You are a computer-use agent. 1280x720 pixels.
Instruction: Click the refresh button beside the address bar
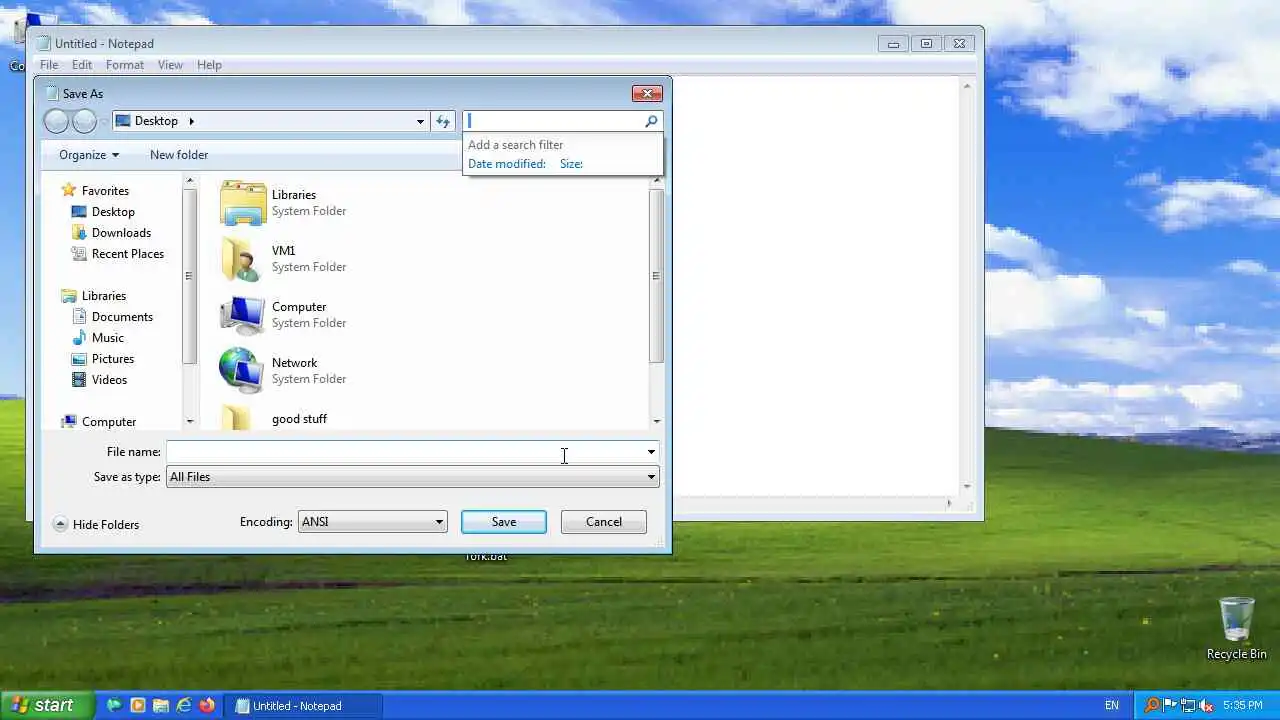click(x=443, y=121)
